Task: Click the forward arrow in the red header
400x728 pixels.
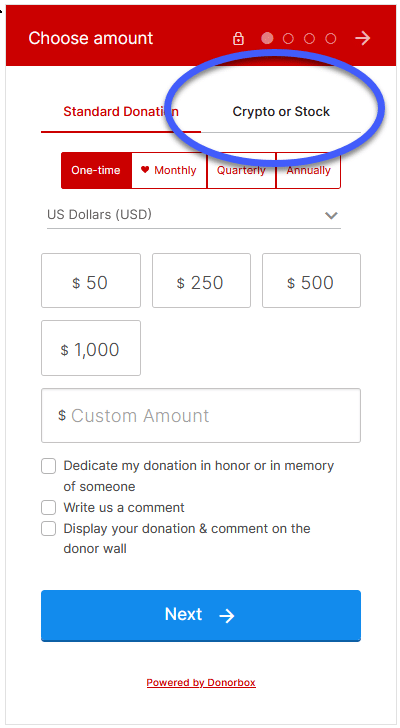Action: pyautogui.click(x=362, y=38)
